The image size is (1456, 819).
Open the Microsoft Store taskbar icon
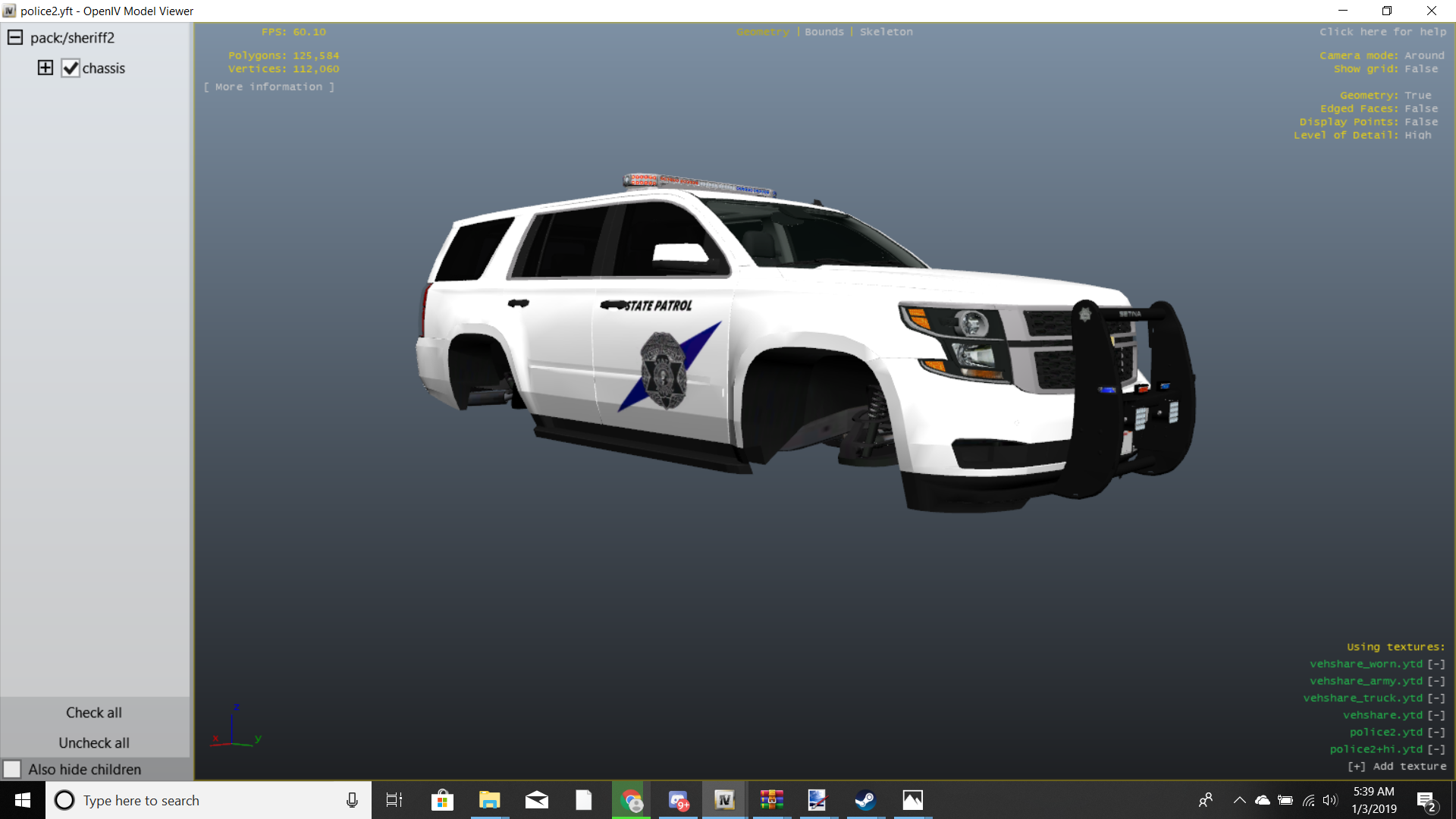[442, 800]
